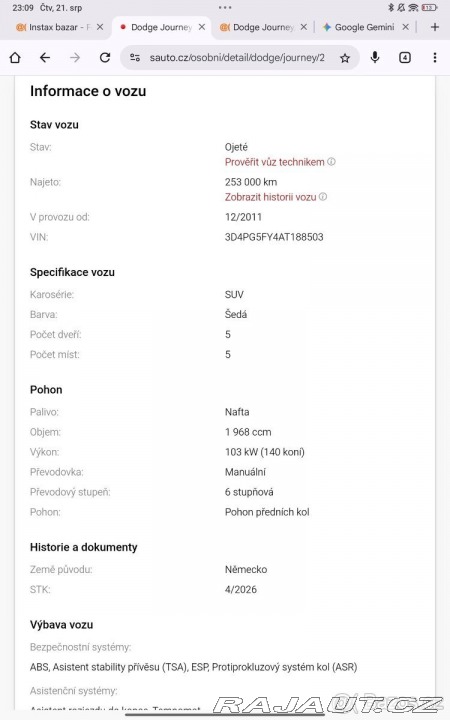Click the info icon beside Zobrazit historii vozu
450x720 pixels.
tap(323, 197)
